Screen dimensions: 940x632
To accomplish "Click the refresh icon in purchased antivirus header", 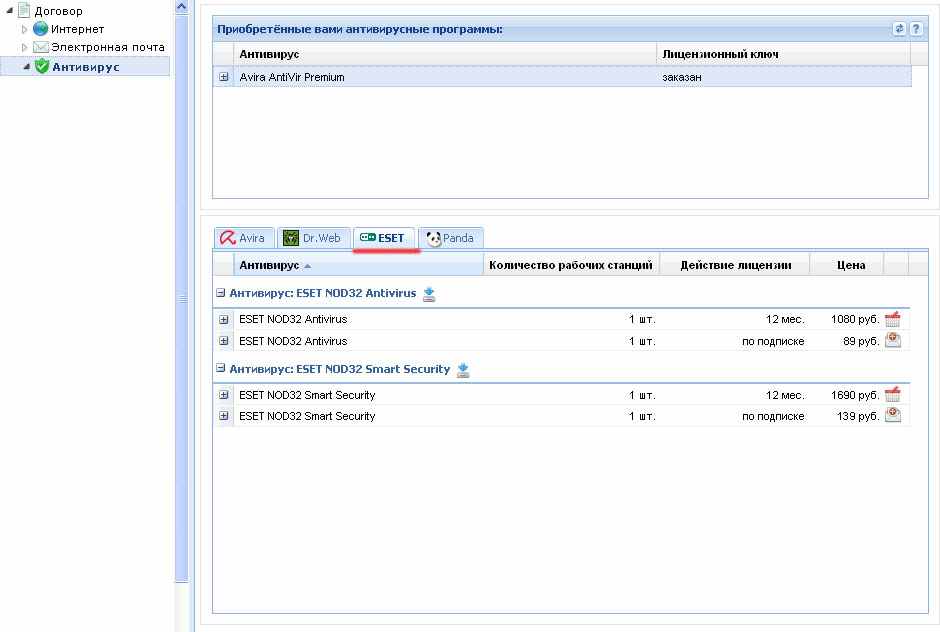I will (899, 29).
